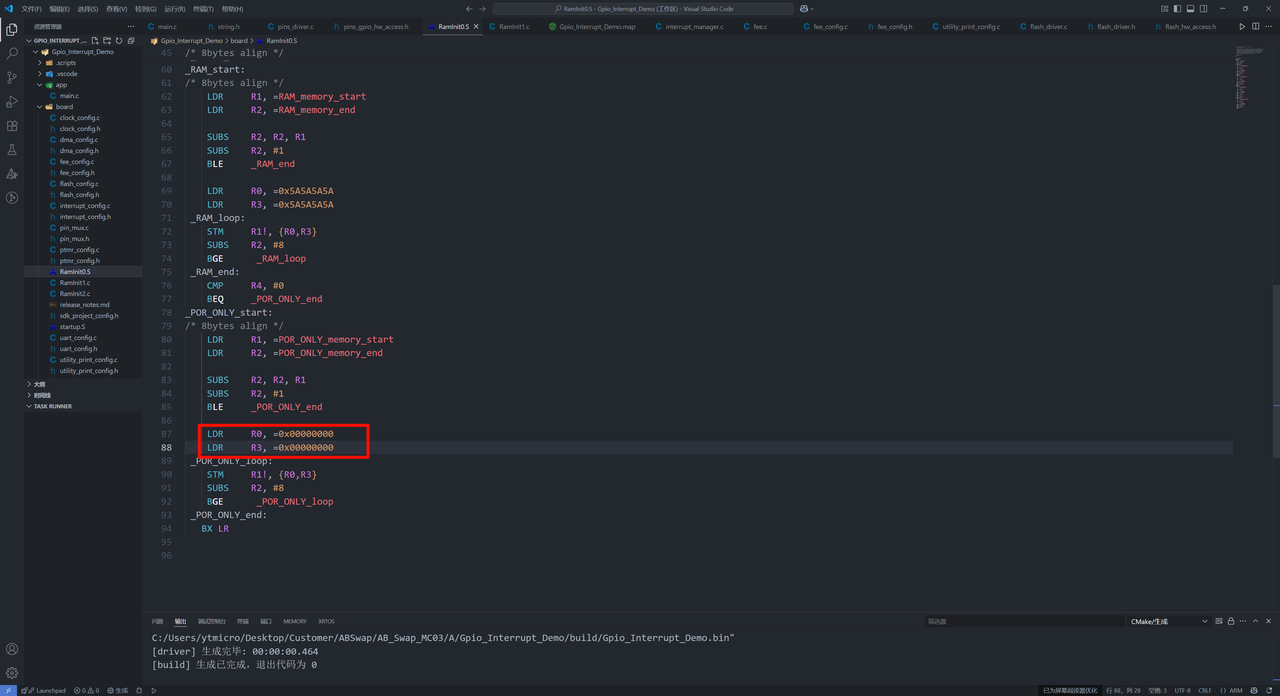Click the board breadcrumb segment
1280x696 pixels.
[x=240, y=41]
